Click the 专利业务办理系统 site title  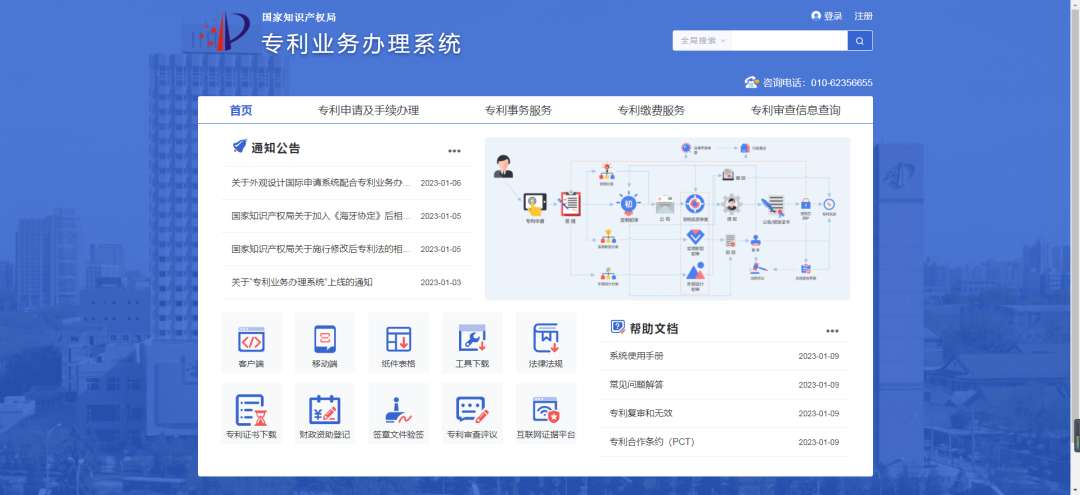click(x=361, y=43)
